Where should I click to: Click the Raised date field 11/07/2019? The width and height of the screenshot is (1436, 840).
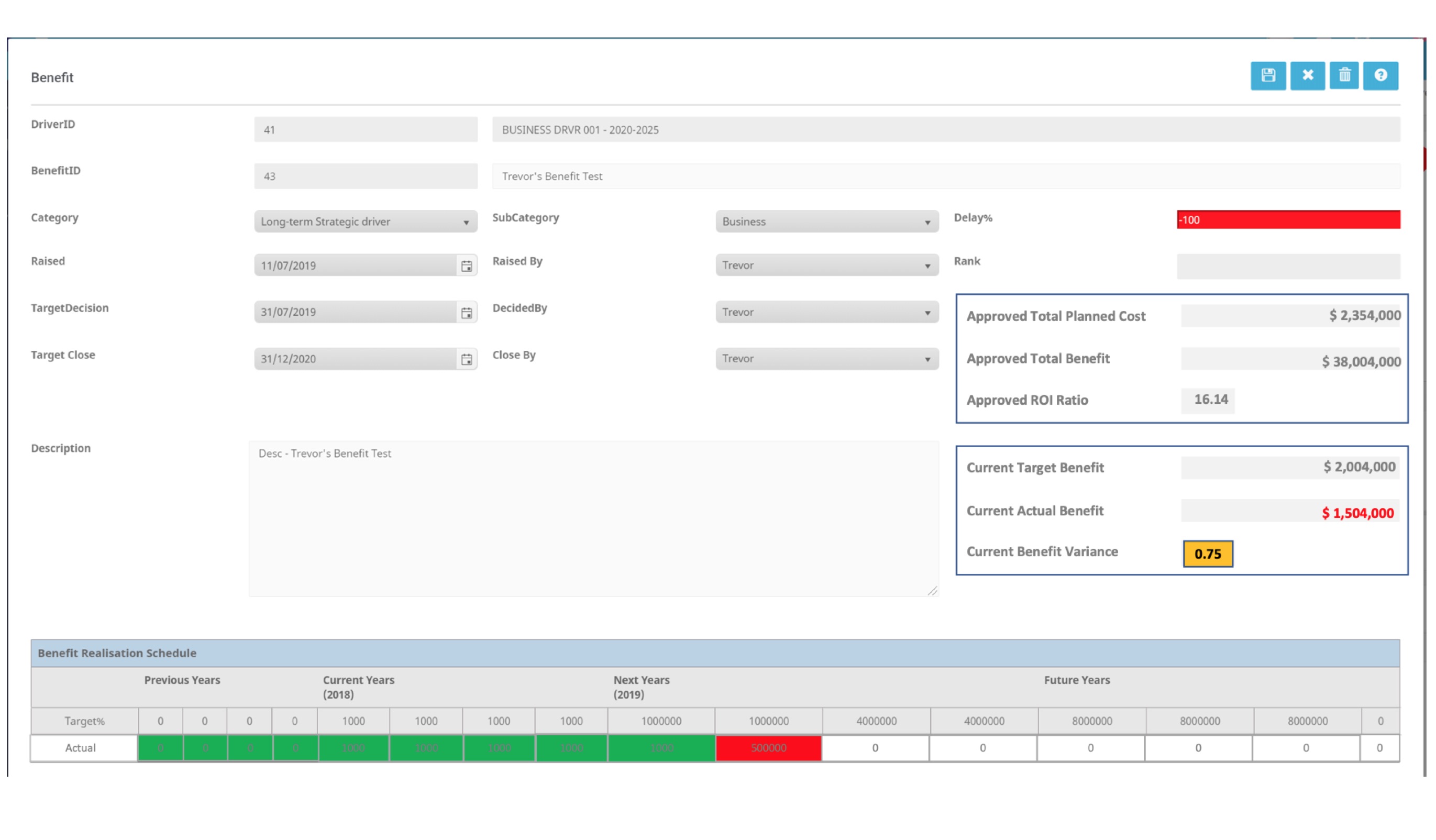[355, 266]
